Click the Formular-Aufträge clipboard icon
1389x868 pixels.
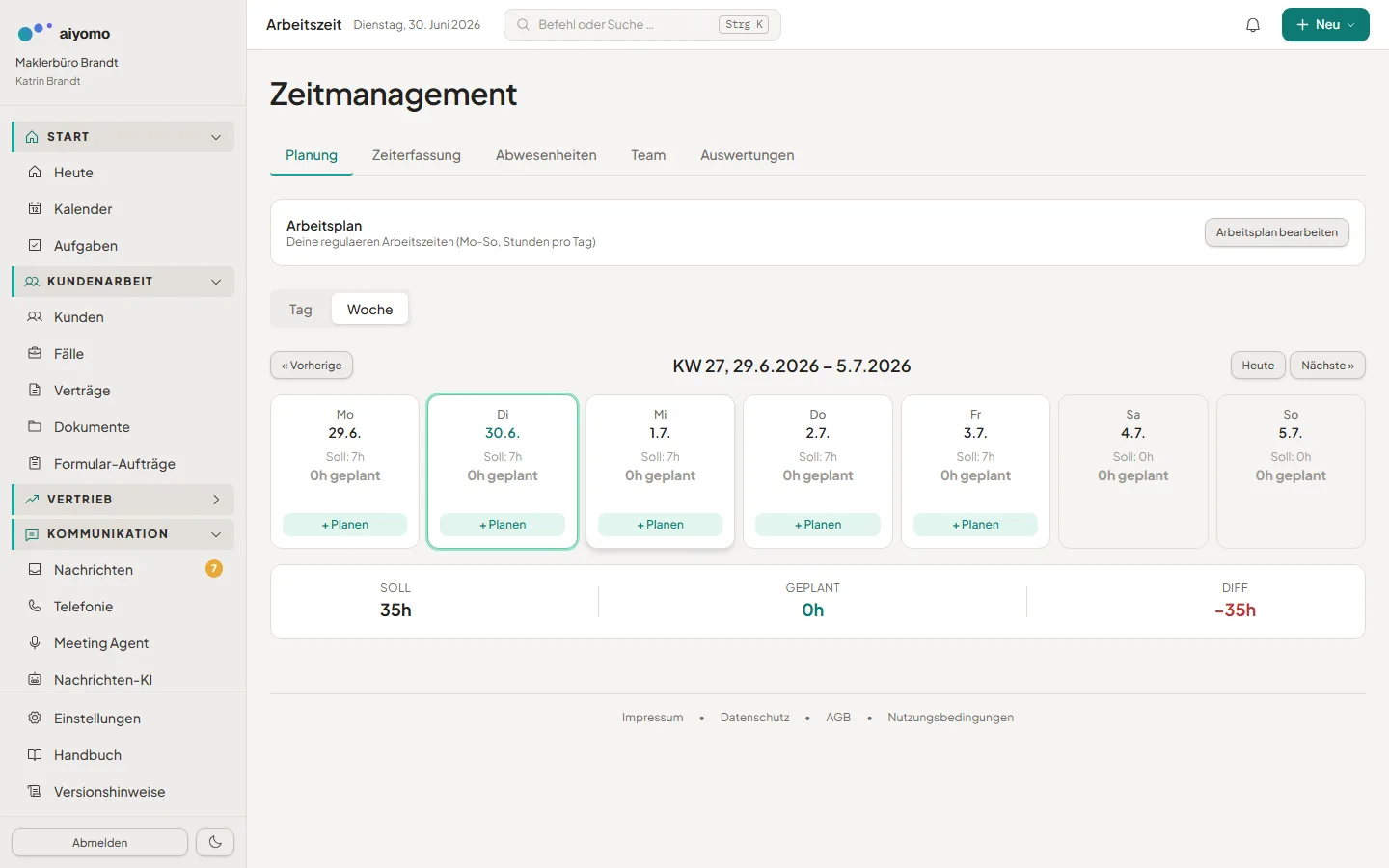tap(35, 464)
